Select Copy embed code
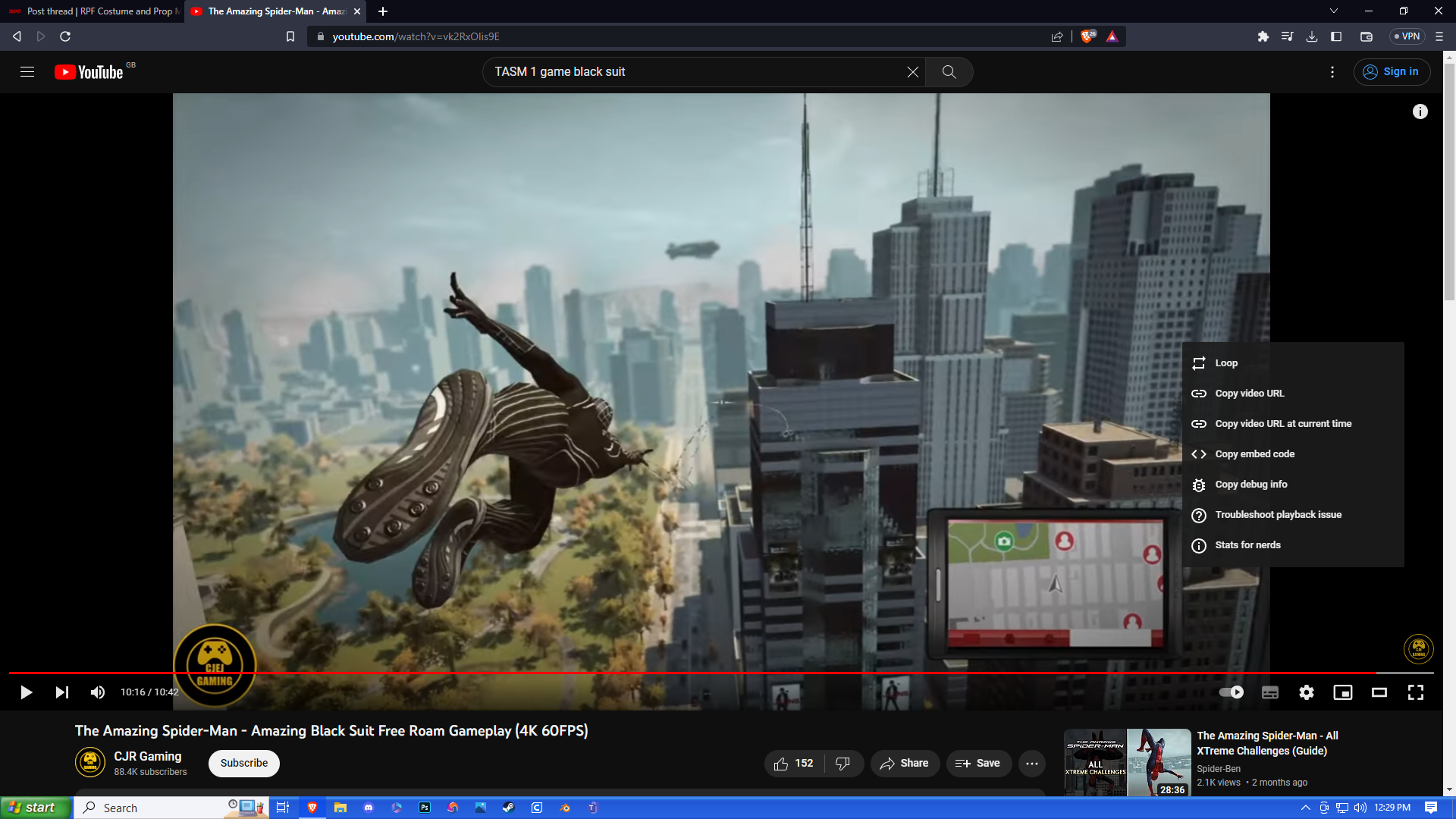Screen dimensions: 1456x819 tap(1293, 454)
